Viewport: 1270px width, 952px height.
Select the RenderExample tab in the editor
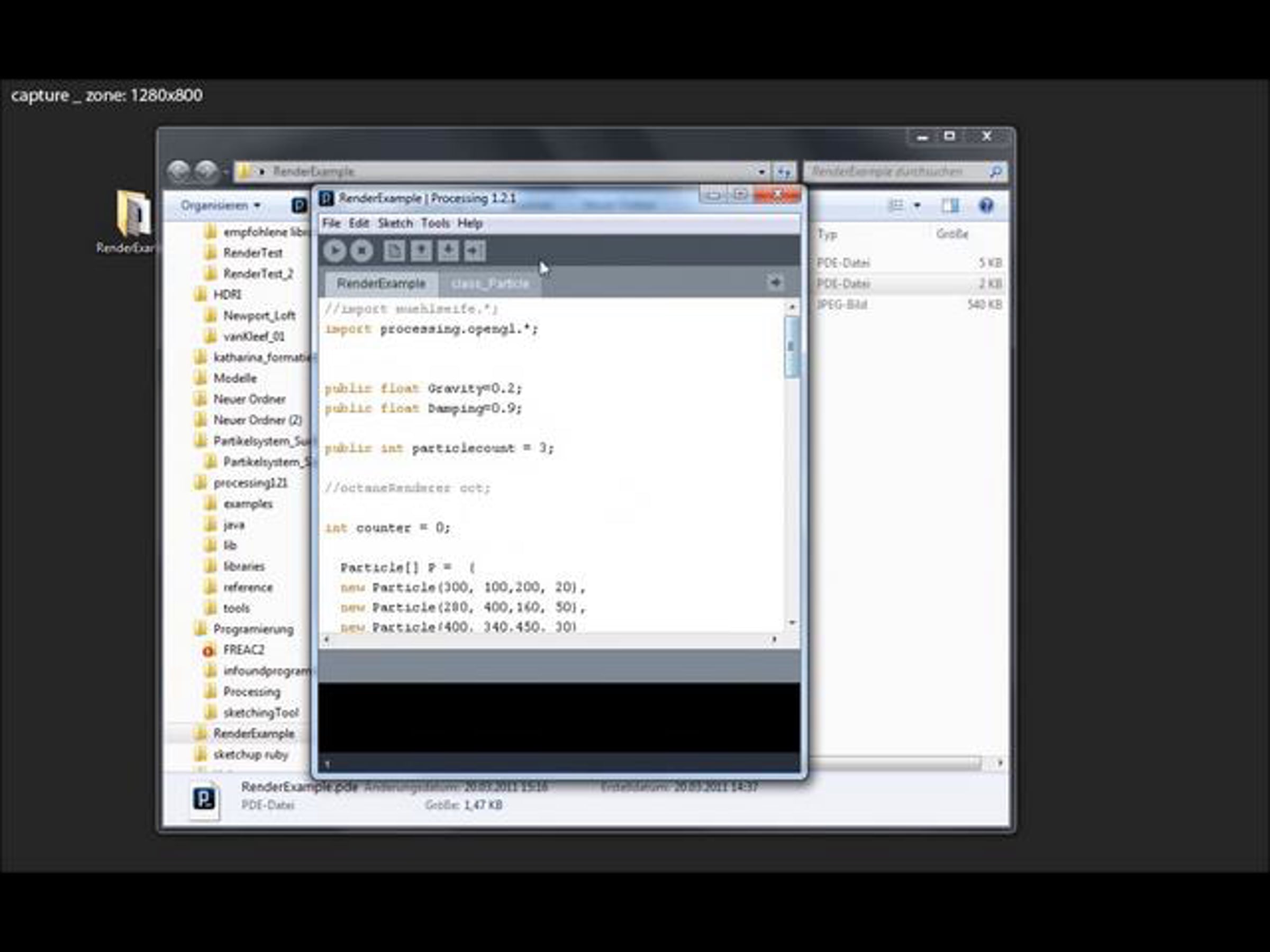pos(381,283)
